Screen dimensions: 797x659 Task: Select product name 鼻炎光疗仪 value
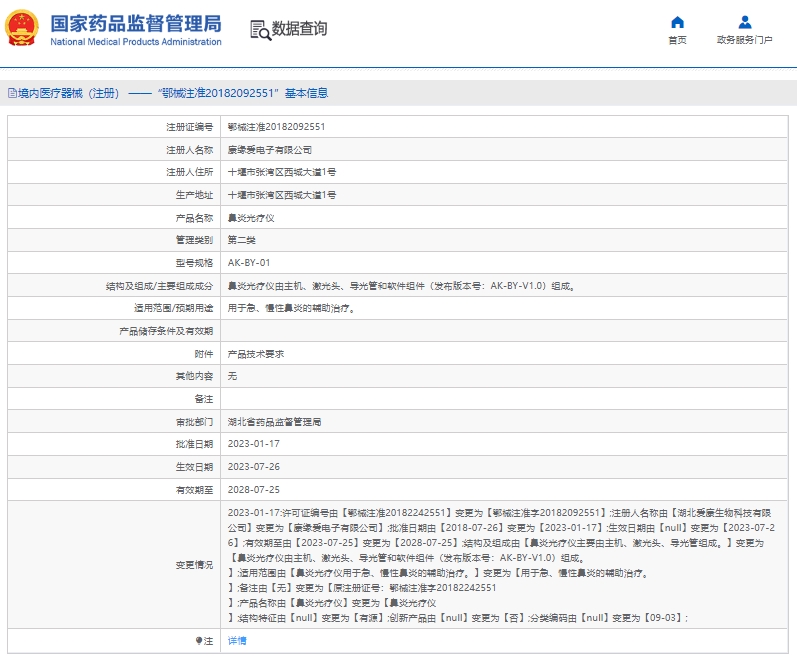251,218
